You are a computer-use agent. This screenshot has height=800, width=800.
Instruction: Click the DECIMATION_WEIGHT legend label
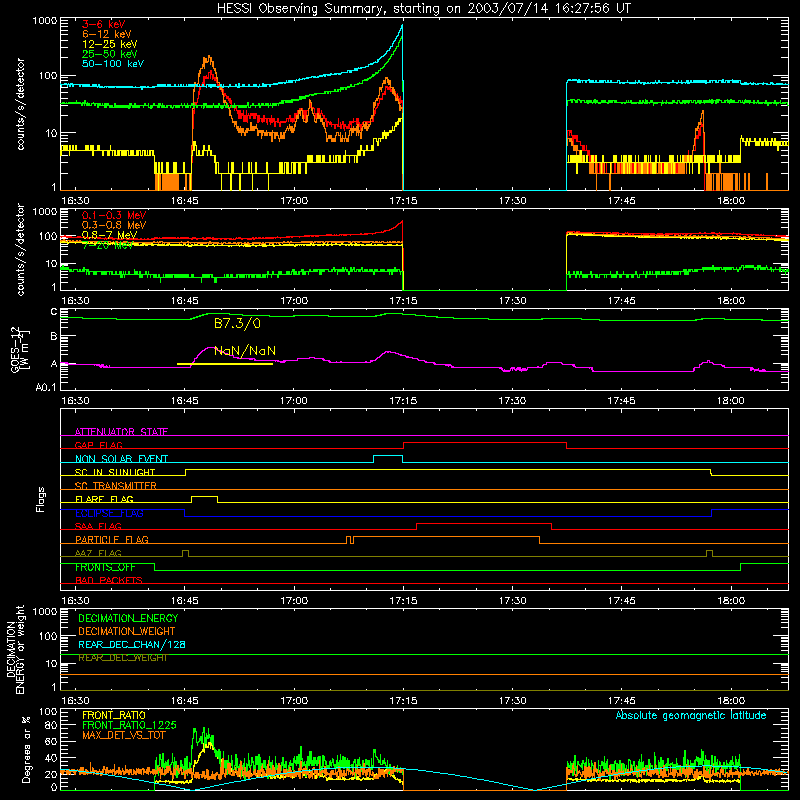127,632
